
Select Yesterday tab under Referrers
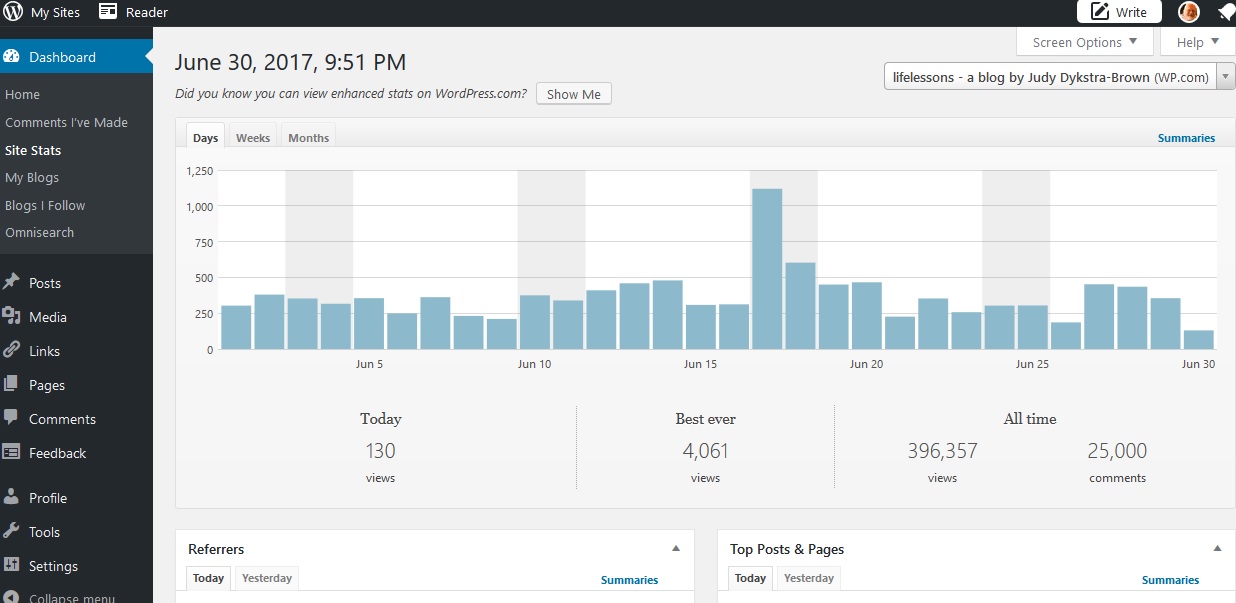267,578
